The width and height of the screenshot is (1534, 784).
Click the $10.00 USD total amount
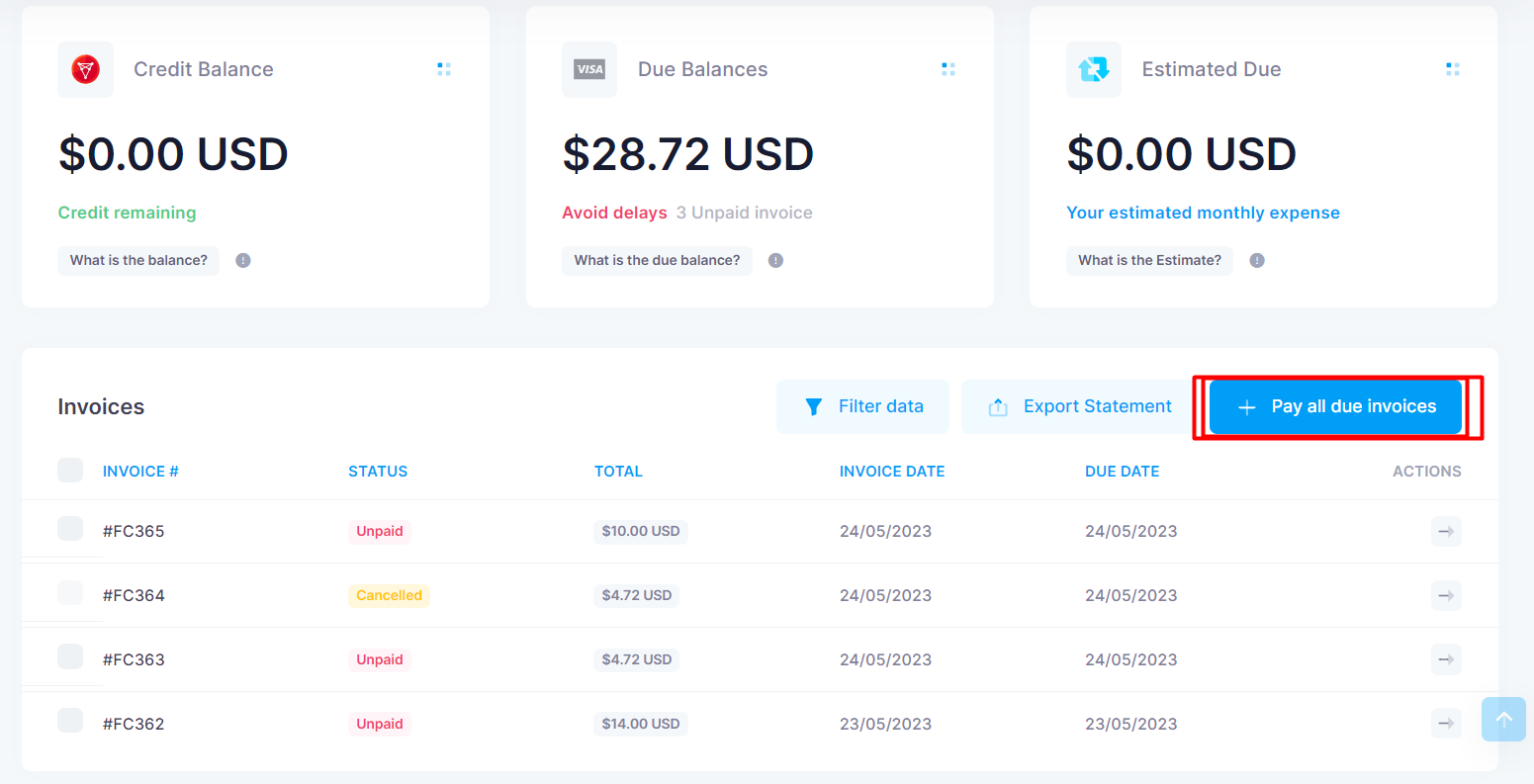(641, 531)
